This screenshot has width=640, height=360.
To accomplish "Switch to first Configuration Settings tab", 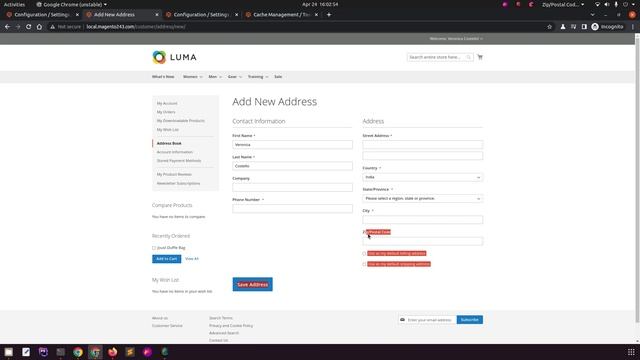I will point(42,15).
